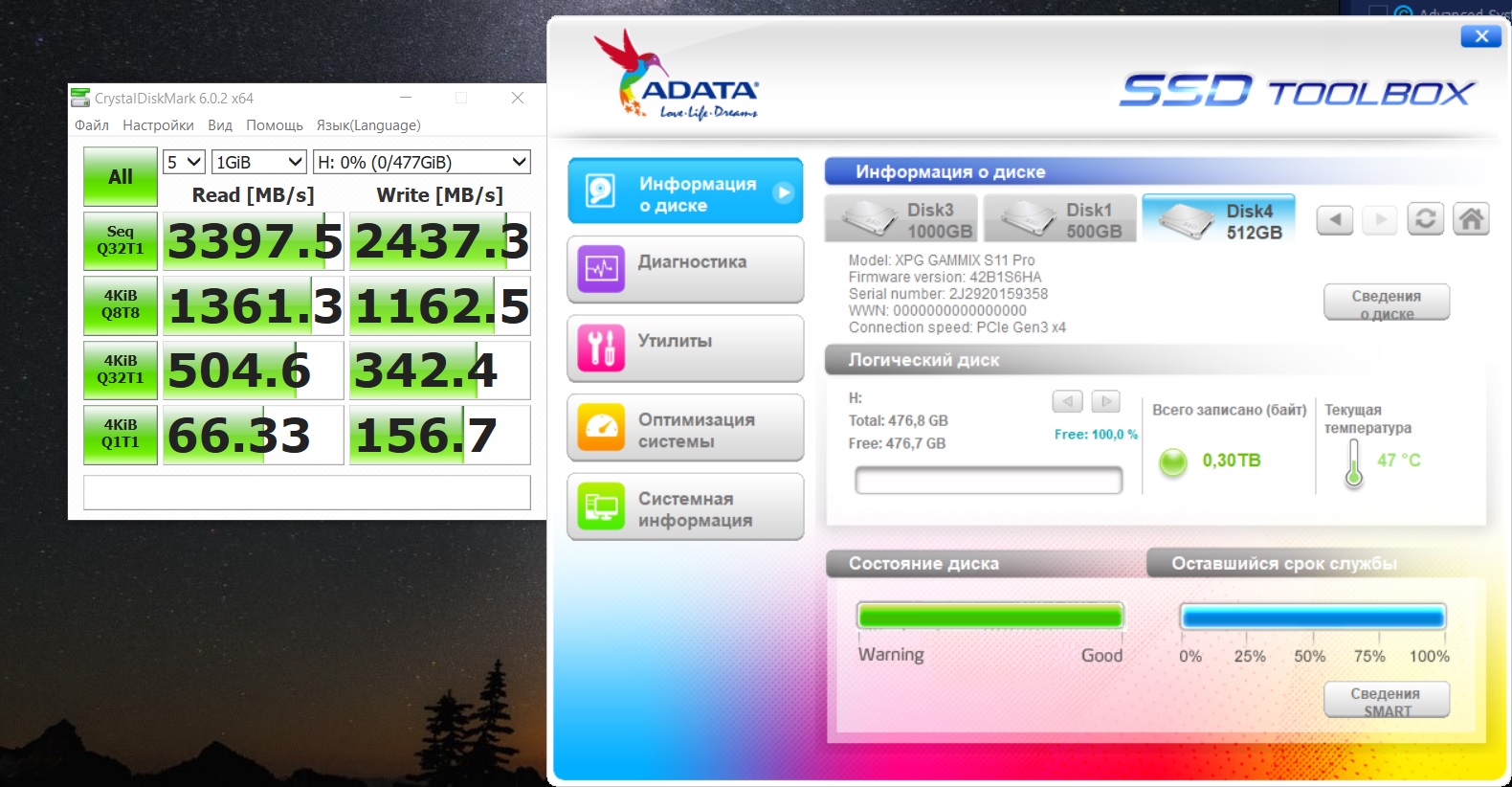The image size is (1512, 787).
Task: Click the empty comment field in CrystalDiskMark
Action: pos(307,493)
